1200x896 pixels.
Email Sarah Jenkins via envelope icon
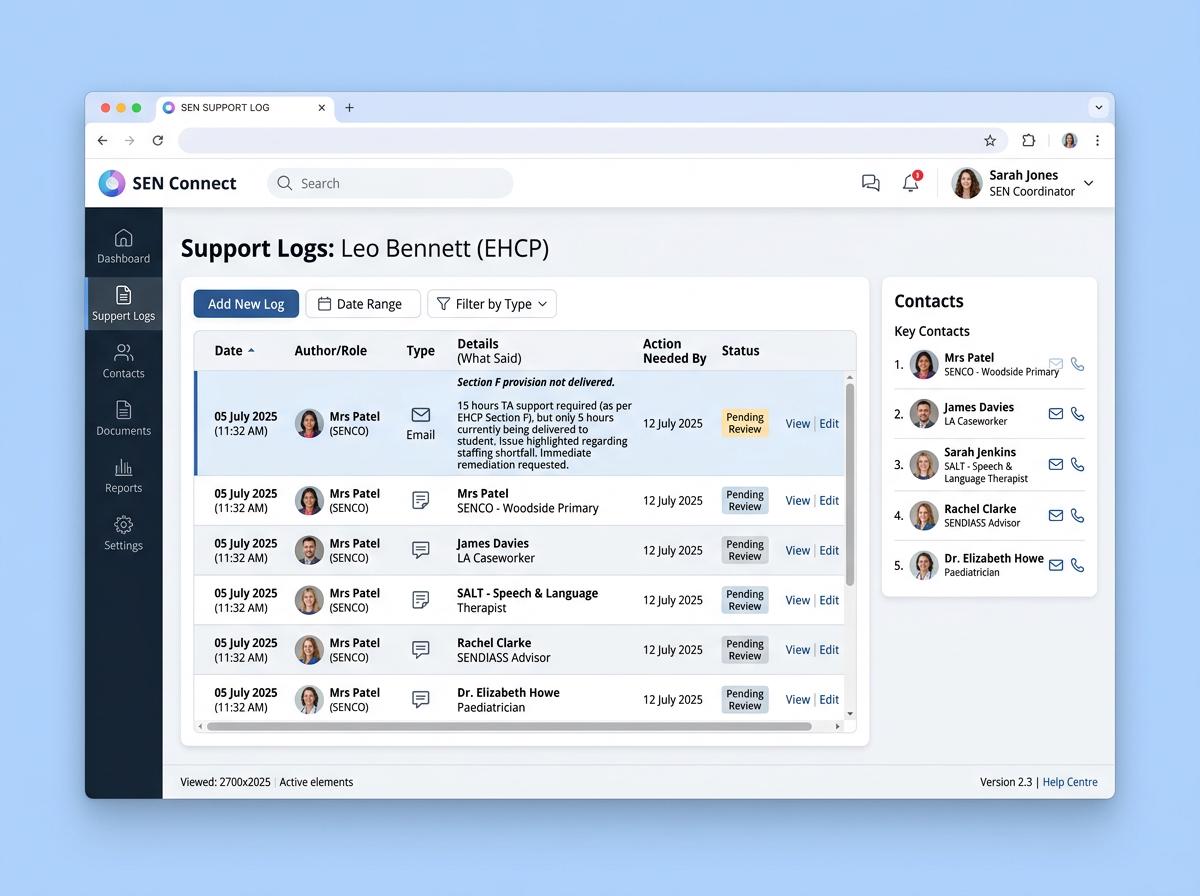pyautogui.click(x=1055, y=464)
